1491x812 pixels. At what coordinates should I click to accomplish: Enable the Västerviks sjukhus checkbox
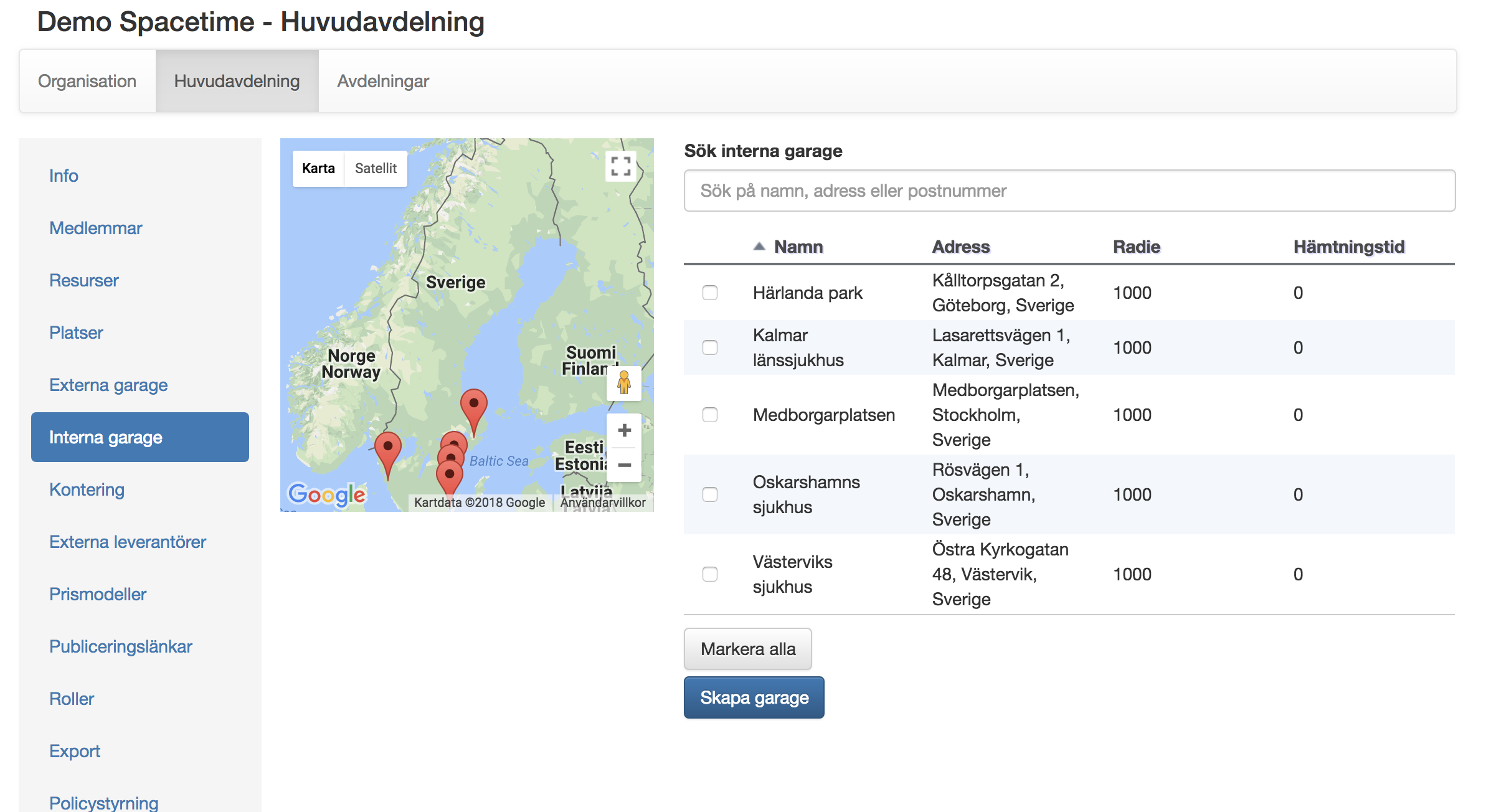[709, 574]
